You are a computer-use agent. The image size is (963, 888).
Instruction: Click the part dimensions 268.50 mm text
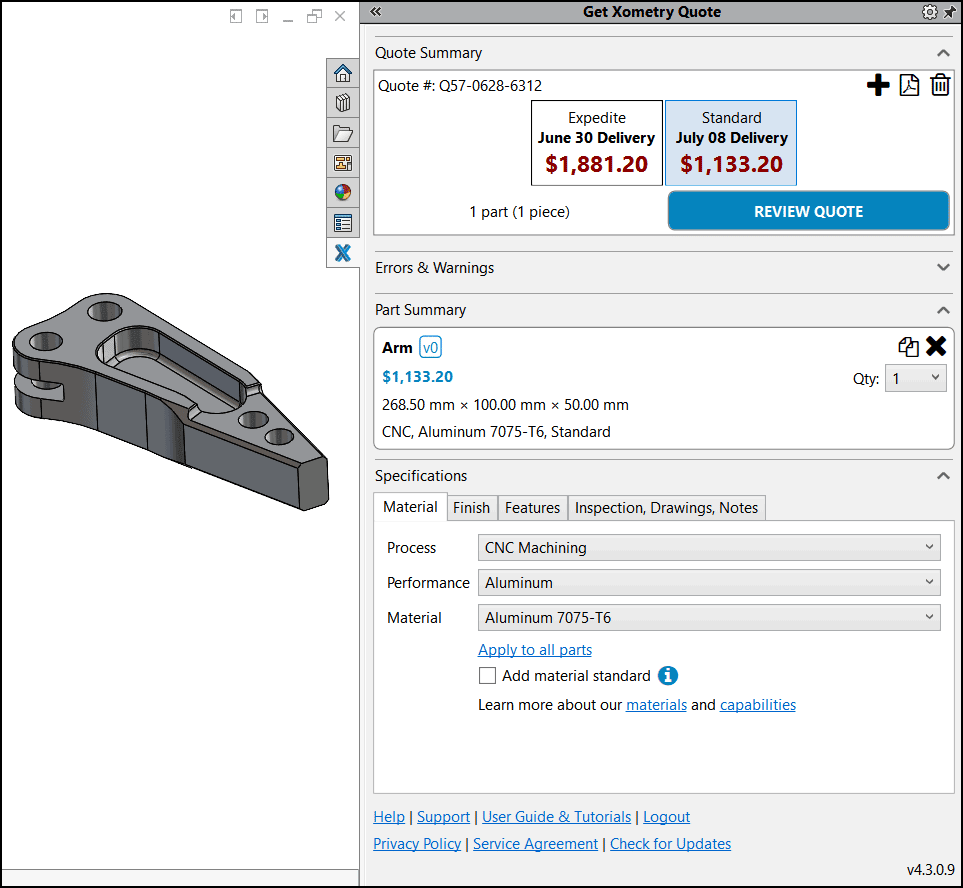[505, 405]
